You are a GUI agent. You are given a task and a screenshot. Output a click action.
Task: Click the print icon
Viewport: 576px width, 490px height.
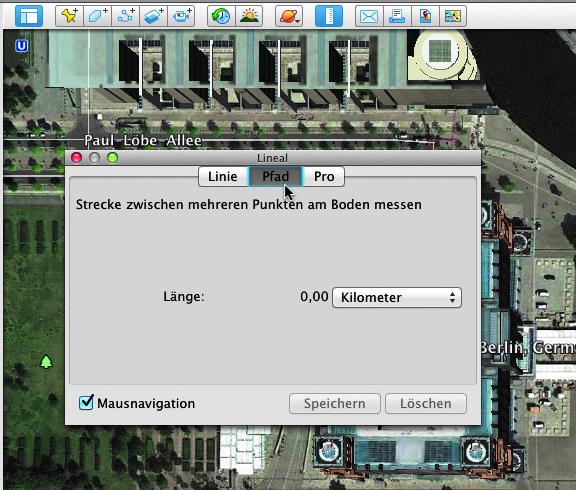point(397,16)
